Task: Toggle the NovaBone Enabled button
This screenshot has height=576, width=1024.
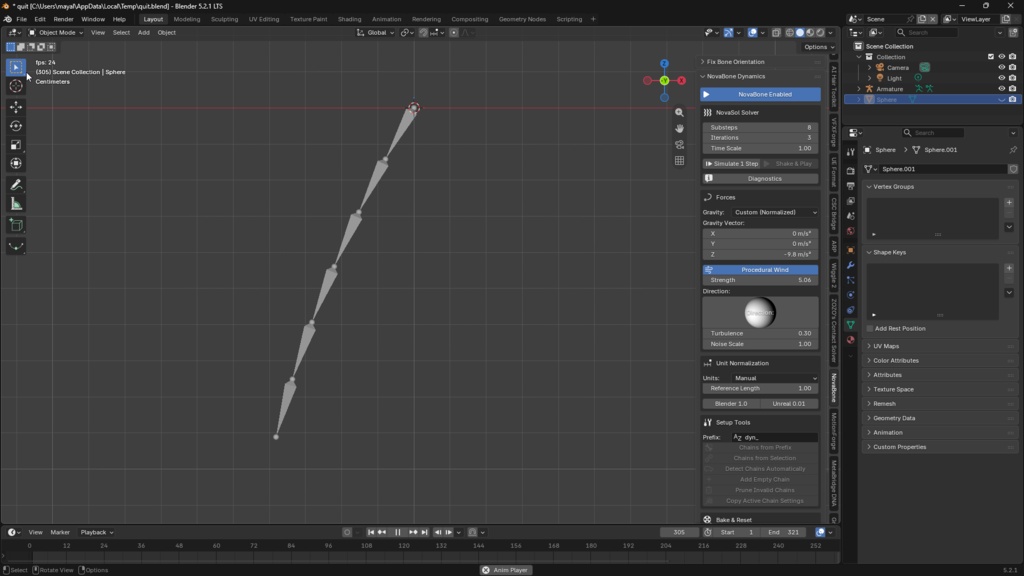Action: pos(760,94)
